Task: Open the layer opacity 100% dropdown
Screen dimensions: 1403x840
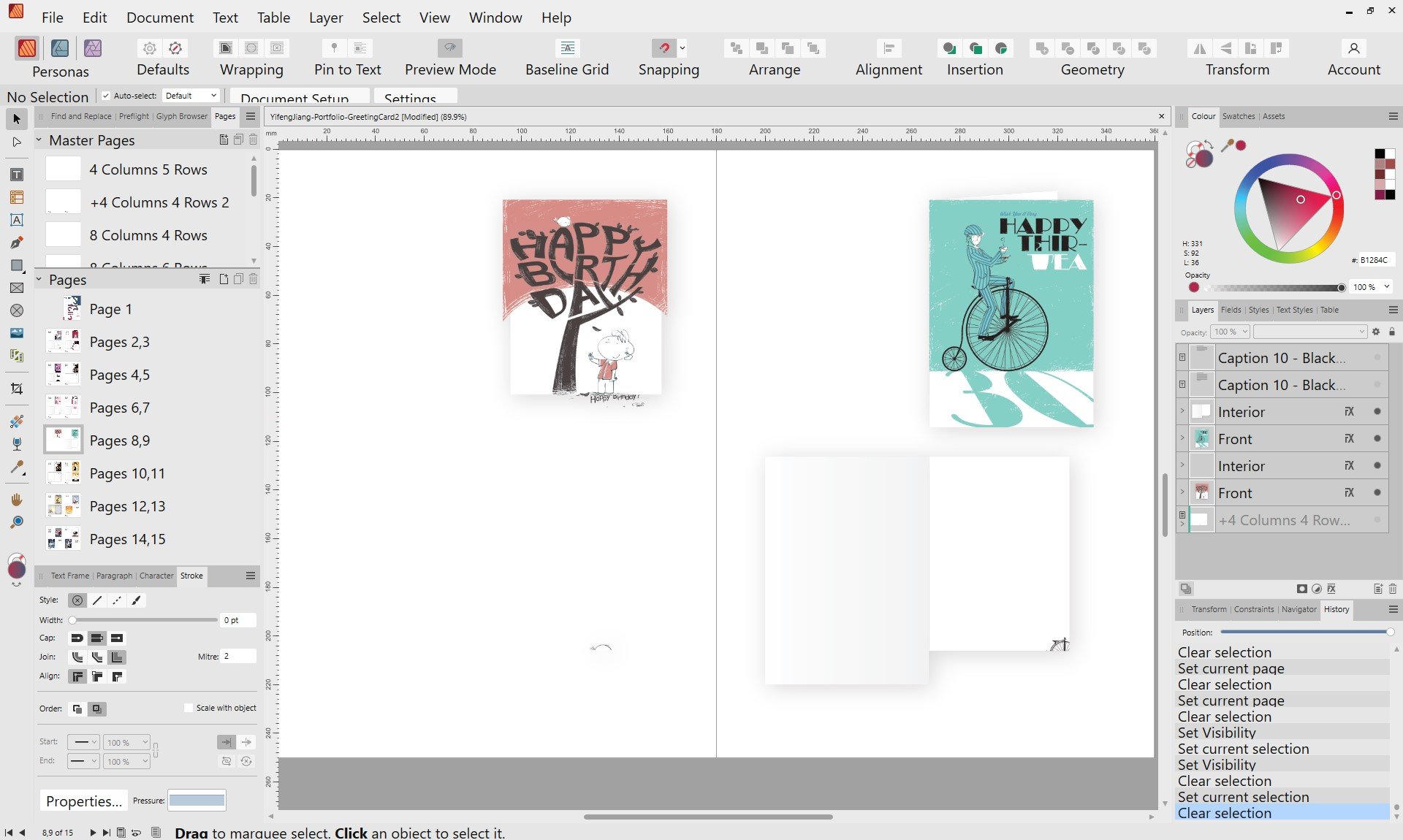Action: coord(1231,332)
